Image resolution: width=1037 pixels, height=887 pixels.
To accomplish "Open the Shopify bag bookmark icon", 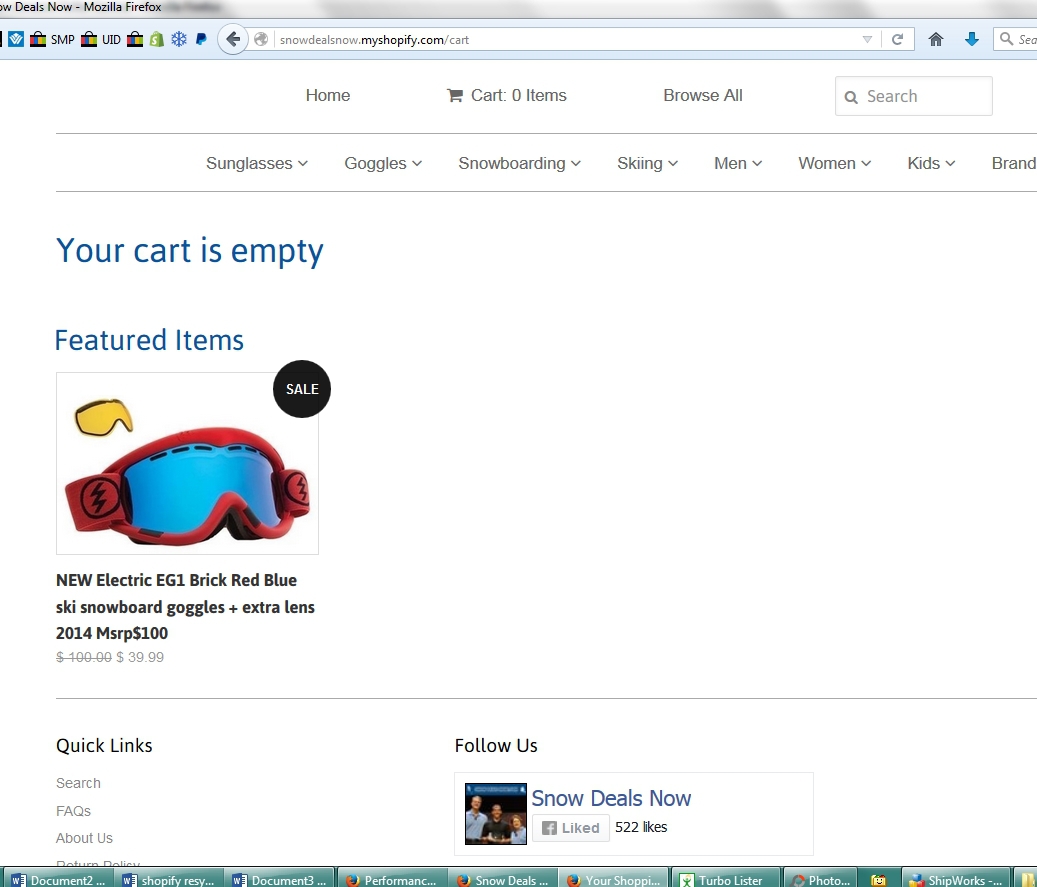I will 157,40.
